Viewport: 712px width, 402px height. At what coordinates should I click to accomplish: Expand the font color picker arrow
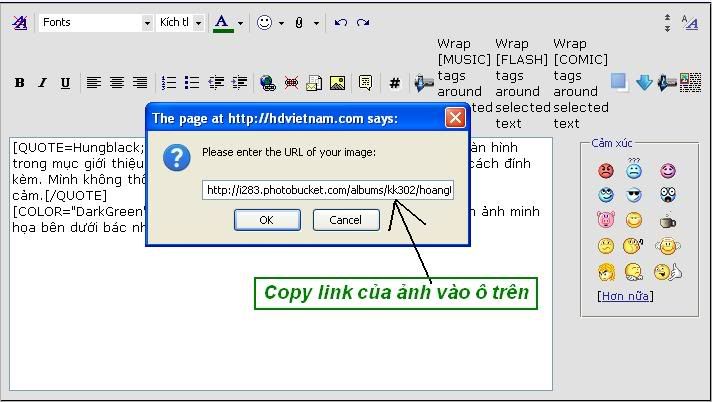click(x=240, y=23)
